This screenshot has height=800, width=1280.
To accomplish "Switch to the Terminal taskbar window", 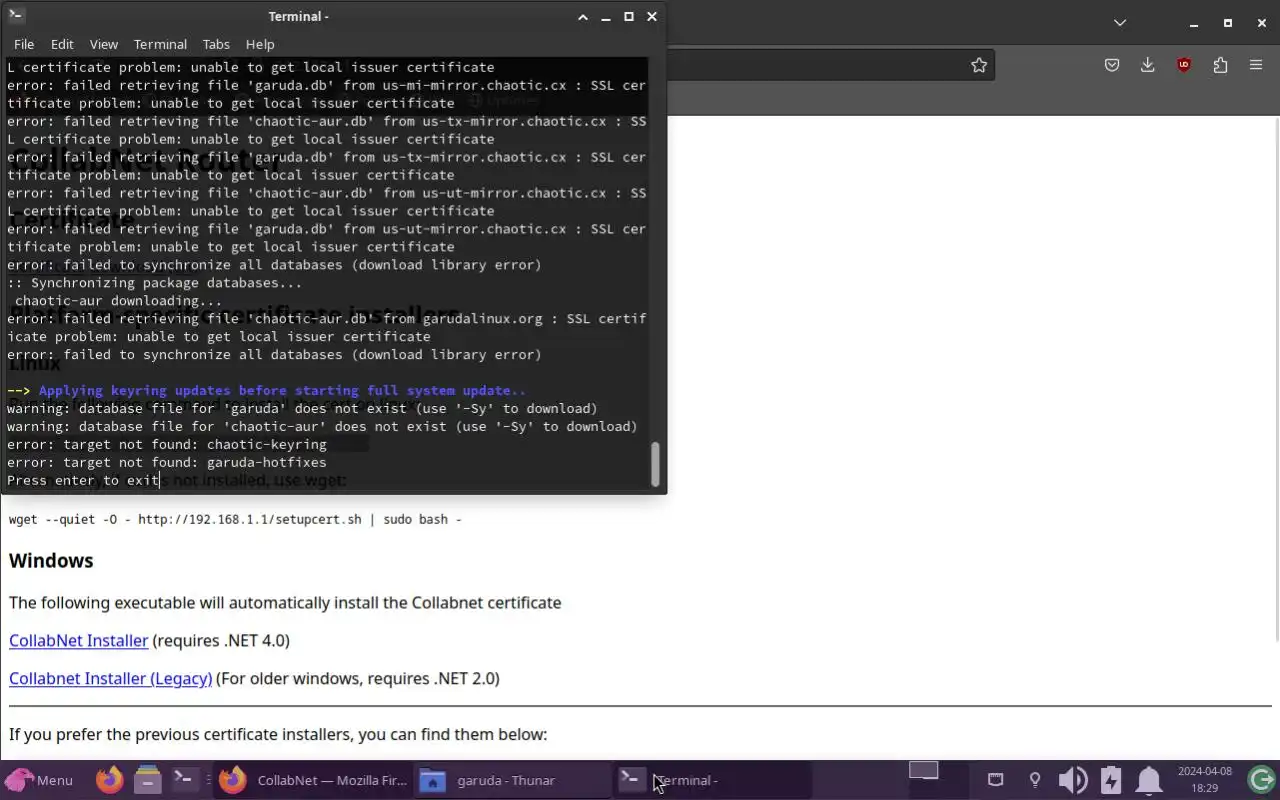I will [713, 780].
